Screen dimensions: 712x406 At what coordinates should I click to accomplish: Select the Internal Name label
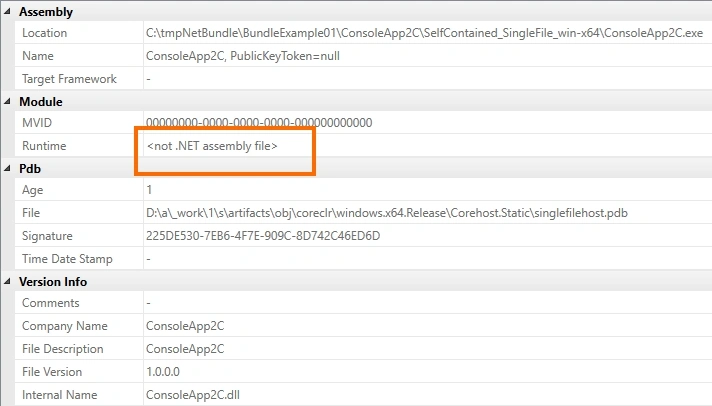pyautogui.click(x=59, y=395)
